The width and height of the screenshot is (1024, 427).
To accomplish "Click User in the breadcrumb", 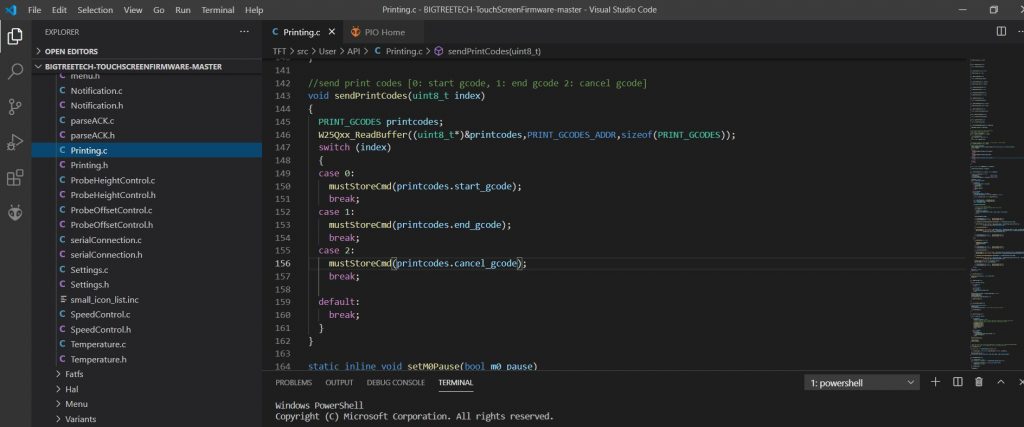I will click(x=327, y=51).
